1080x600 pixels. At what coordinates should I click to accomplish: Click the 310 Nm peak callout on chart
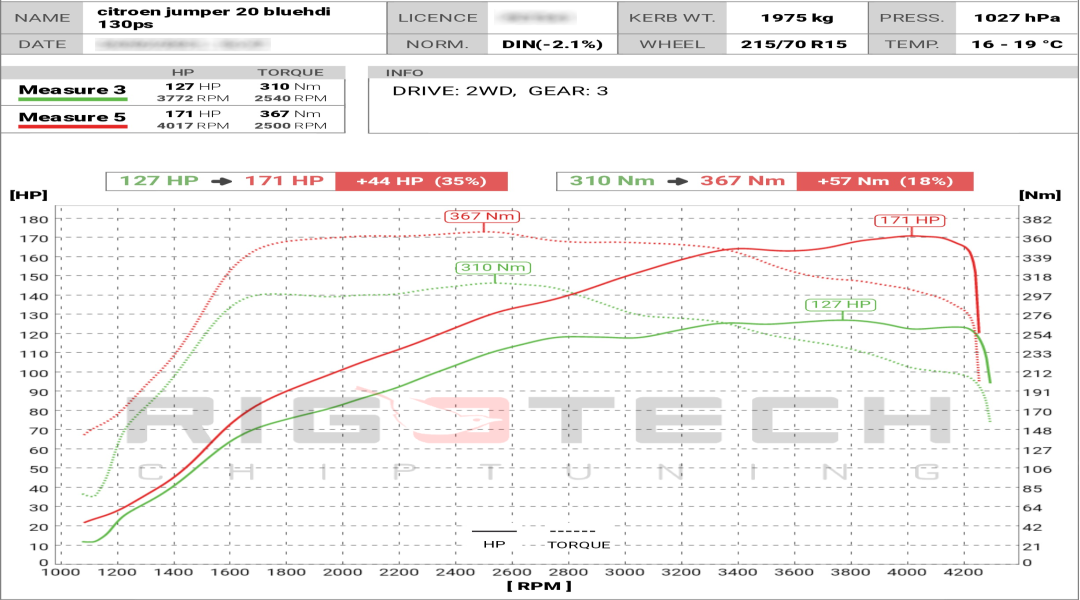[x=493, y=268]
